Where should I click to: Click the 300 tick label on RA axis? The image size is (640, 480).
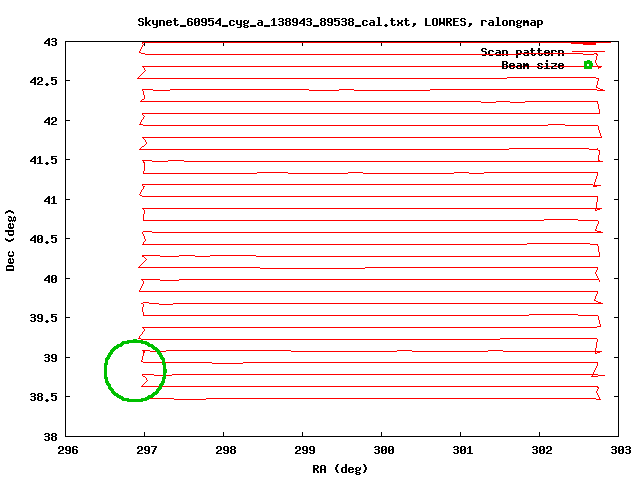point(383,450)
